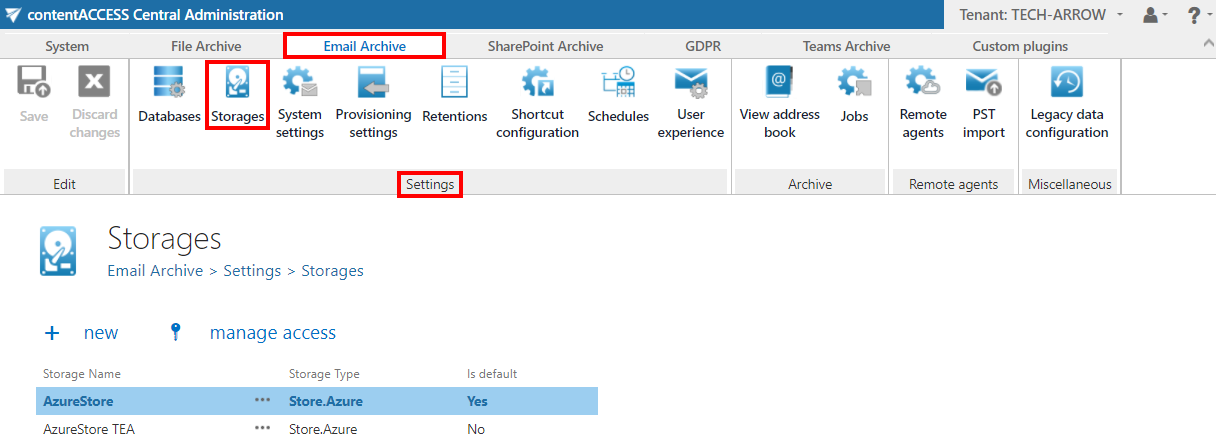Switch to the File Archive tab
This screenshot has height=447, width=1216.
[x=206, y=46]
